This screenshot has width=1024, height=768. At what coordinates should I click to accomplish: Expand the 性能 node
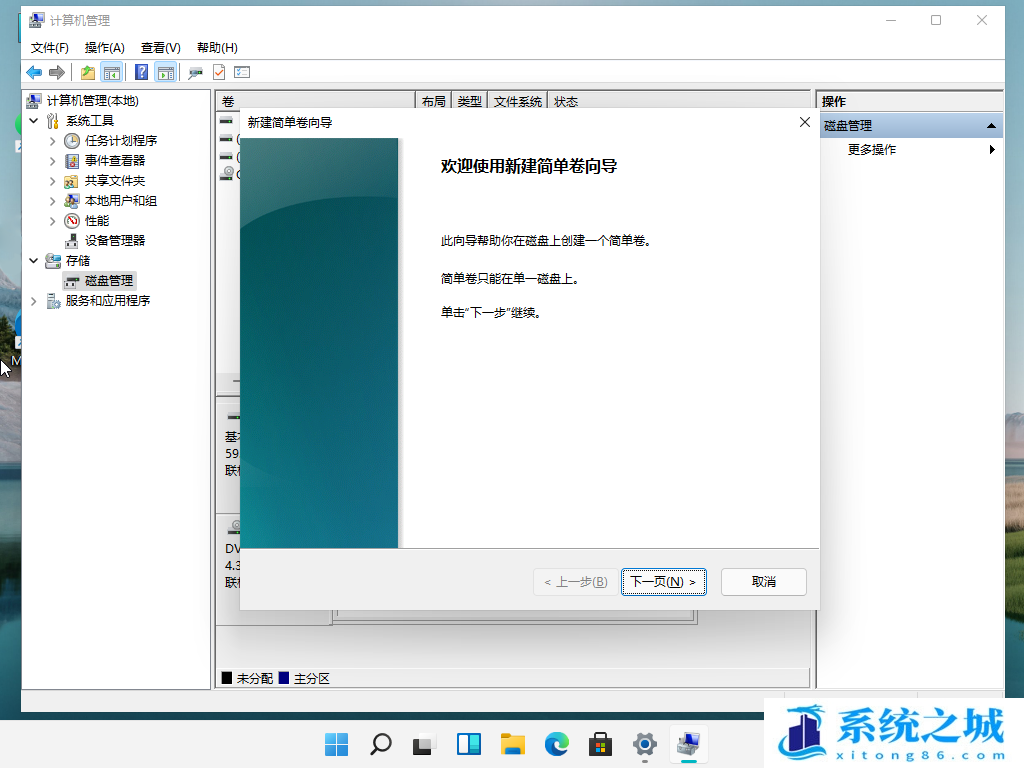point(53,221)
